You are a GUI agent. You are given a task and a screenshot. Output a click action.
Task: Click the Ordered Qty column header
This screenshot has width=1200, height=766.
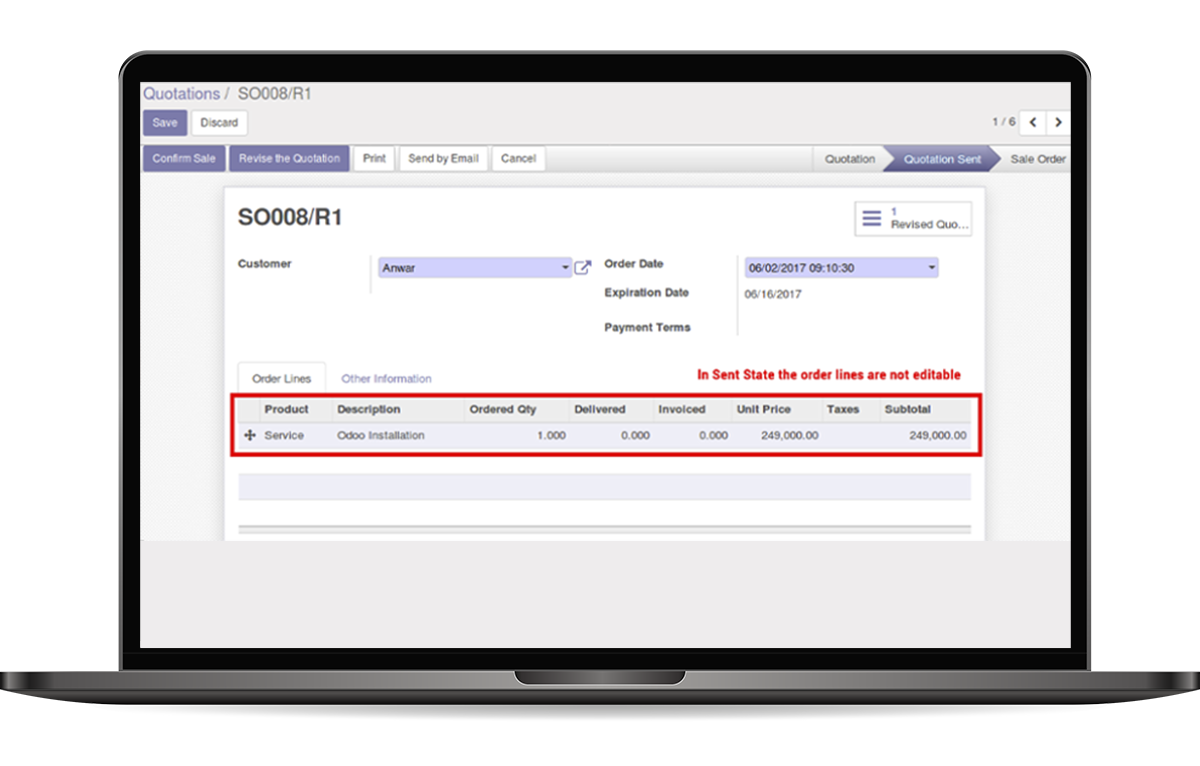tap(503, 409)
